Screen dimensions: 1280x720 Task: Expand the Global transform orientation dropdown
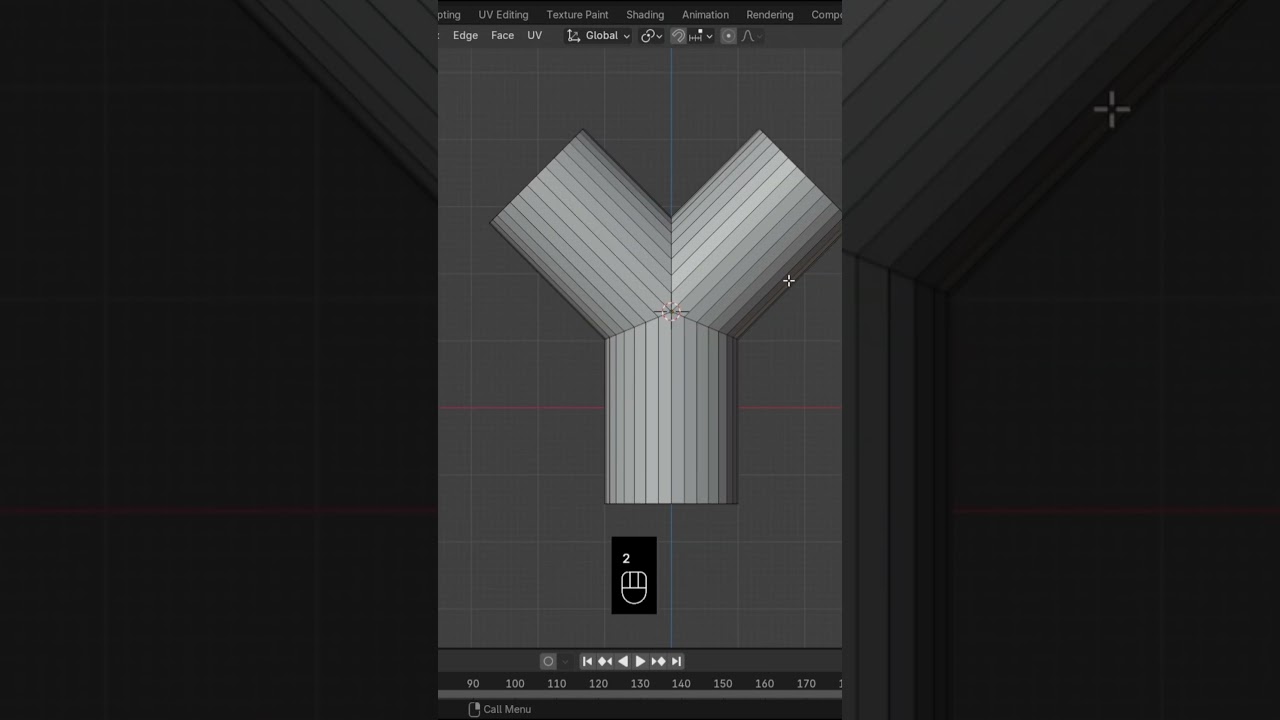598,36
